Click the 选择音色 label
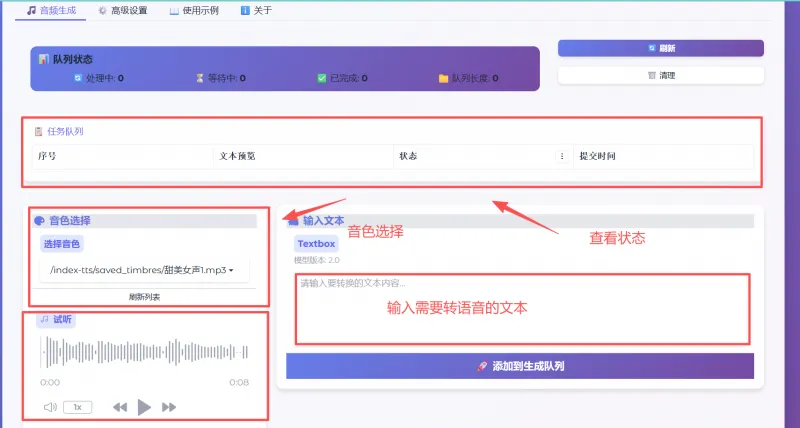Image resolution: width=800 pixels, height=428 pixels. [62, 244]
